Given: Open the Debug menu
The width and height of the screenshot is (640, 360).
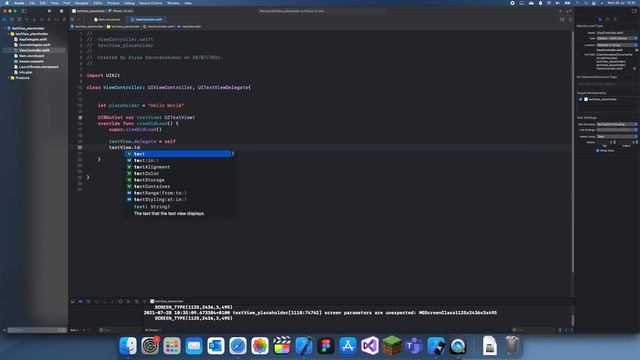Looking at the screenshot, I should 129,3.
